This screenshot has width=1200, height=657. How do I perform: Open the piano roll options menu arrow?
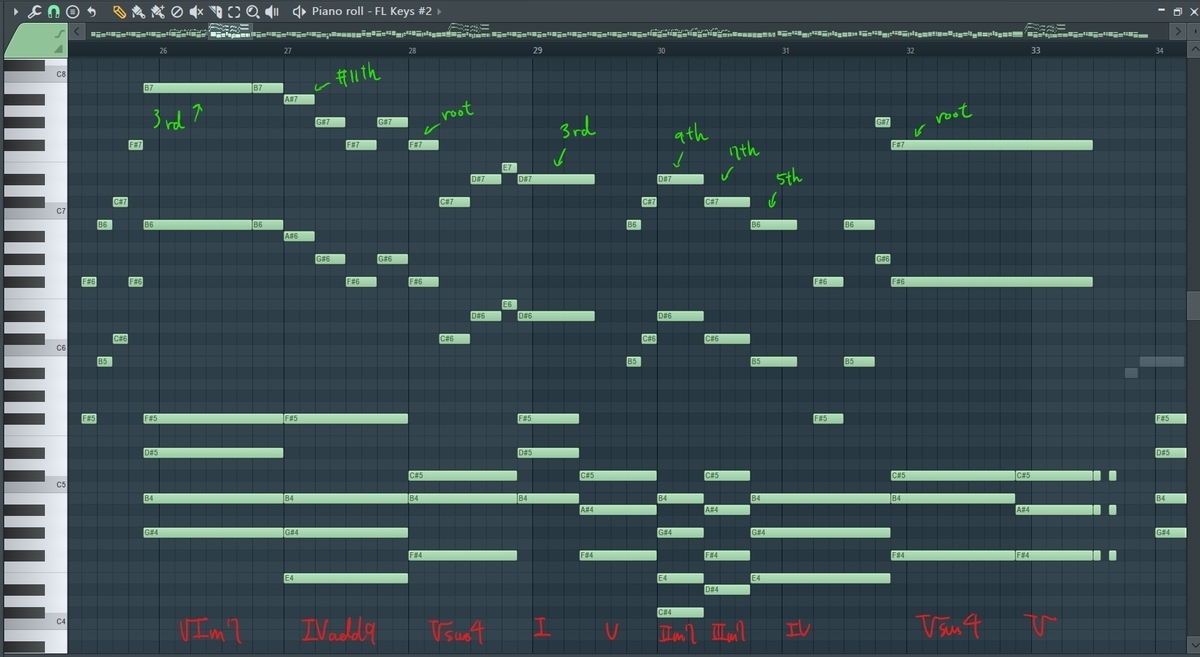point(14,12)
